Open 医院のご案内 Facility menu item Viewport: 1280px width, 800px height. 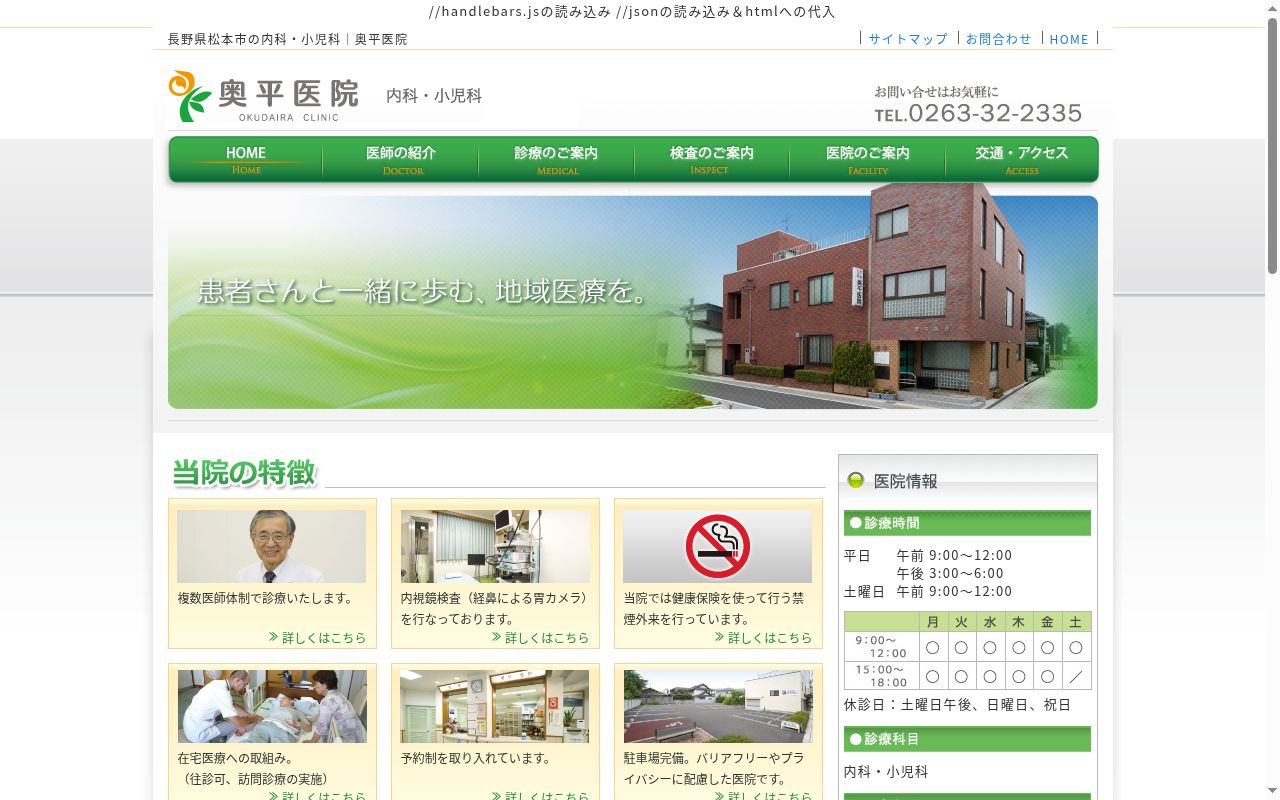(x=868, y=160)
